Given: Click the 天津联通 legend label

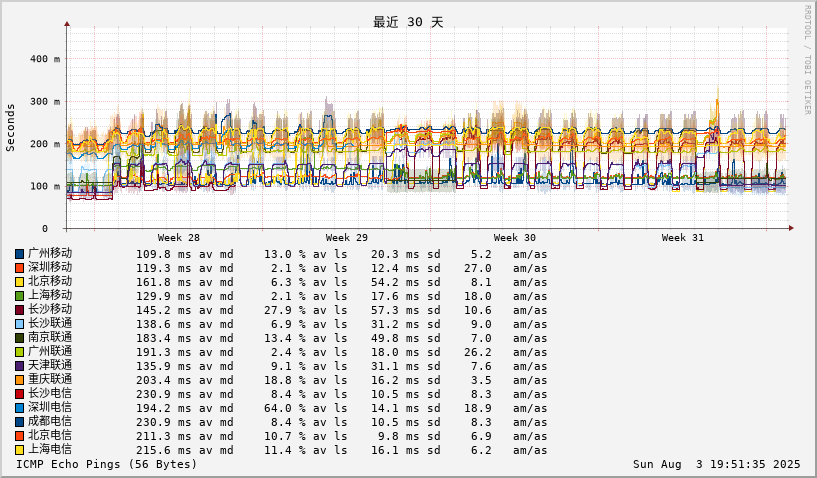Looking at the screenshot, I should pyautogui.click(x=50, y=366).
